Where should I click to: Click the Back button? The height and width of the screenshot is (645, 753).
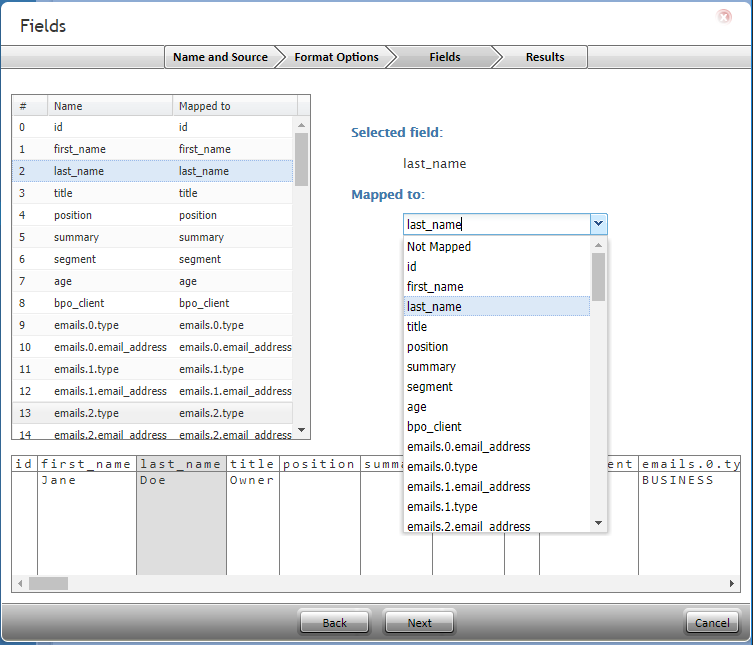tap(334, 622)
